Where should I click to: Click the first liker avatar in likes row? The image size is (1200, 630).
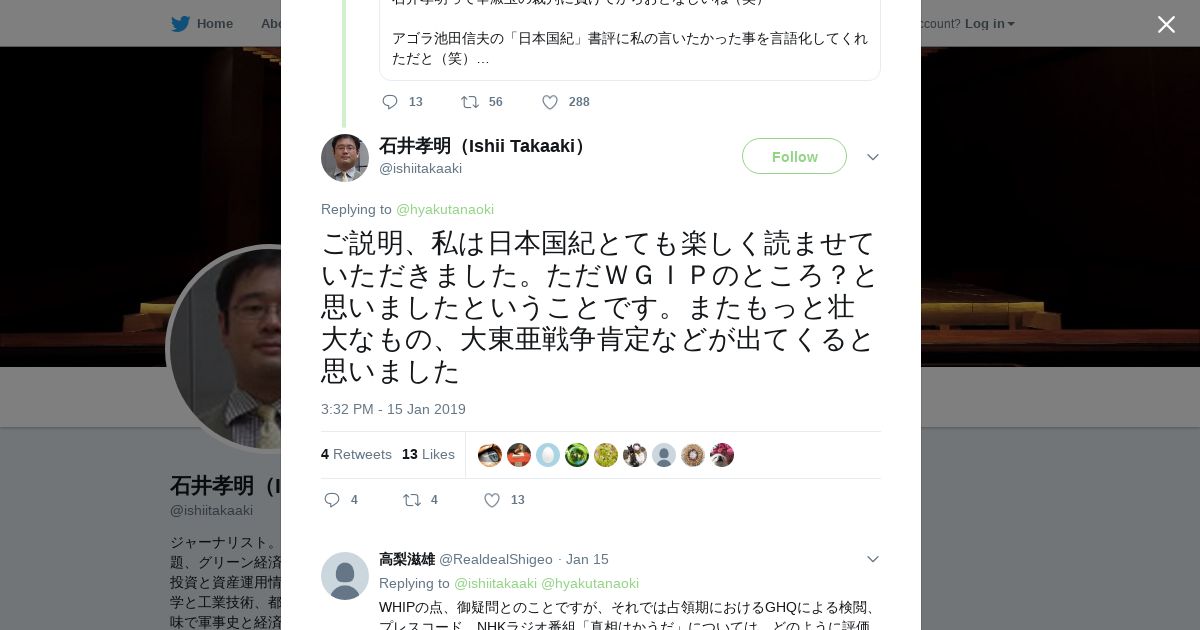tap(490, 455)
